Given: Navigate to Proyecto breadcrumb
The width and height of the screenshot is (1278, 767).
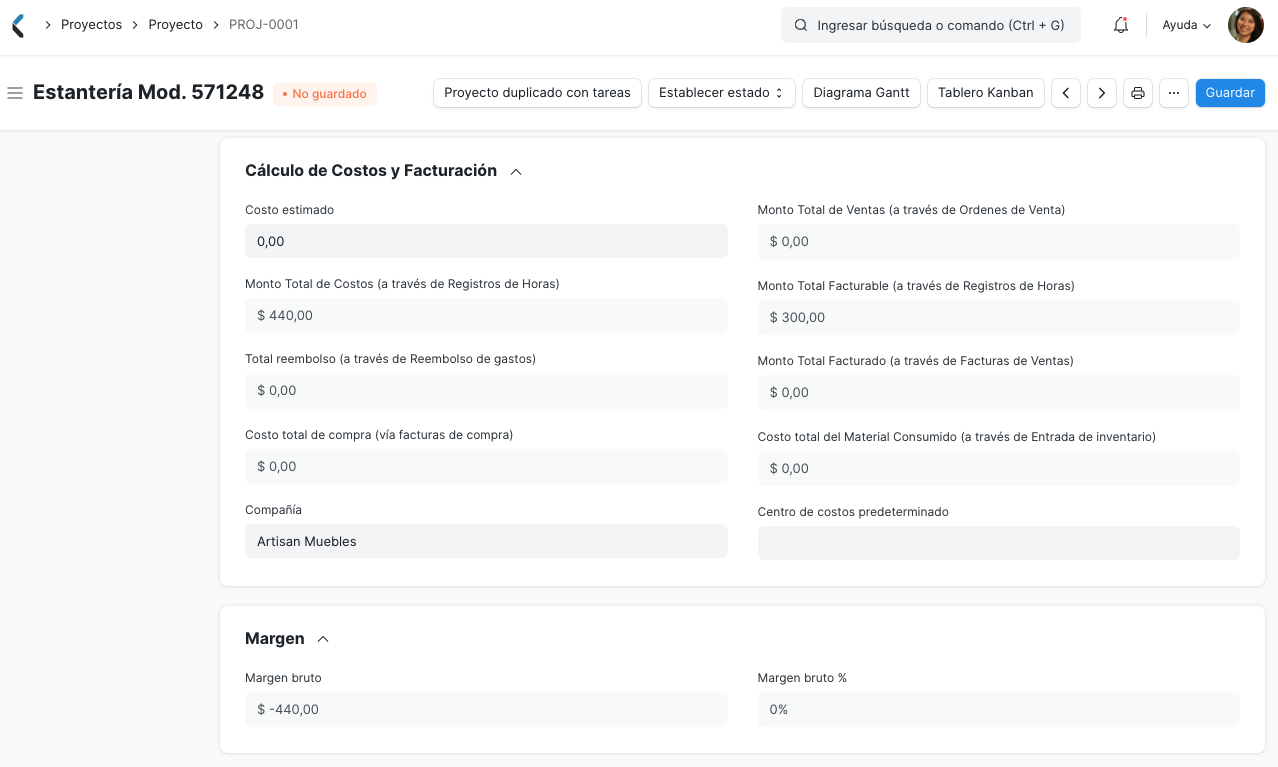Looking at the screenshot, I should pyautogui.click(x=176, y=25).
